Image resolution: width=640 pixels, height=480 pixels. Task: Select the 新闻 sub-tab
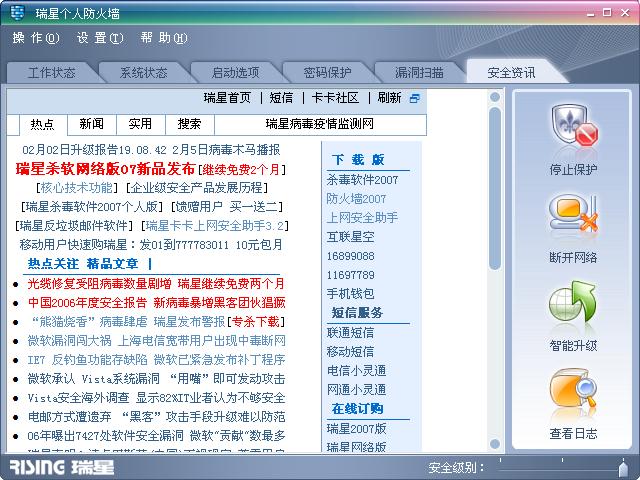91,124
